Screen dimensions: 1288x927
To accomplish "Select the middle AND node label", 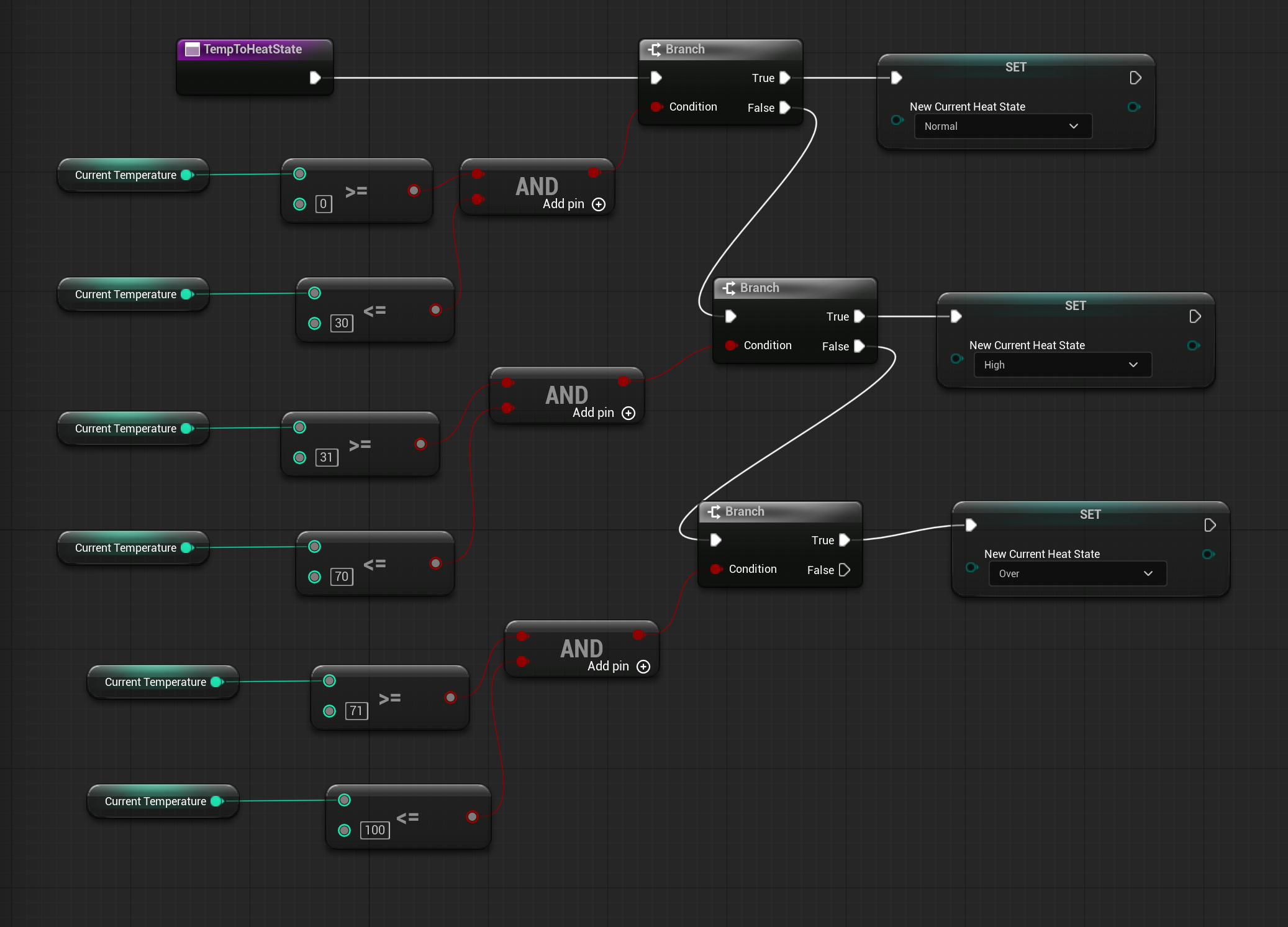I will coord(567,395).
